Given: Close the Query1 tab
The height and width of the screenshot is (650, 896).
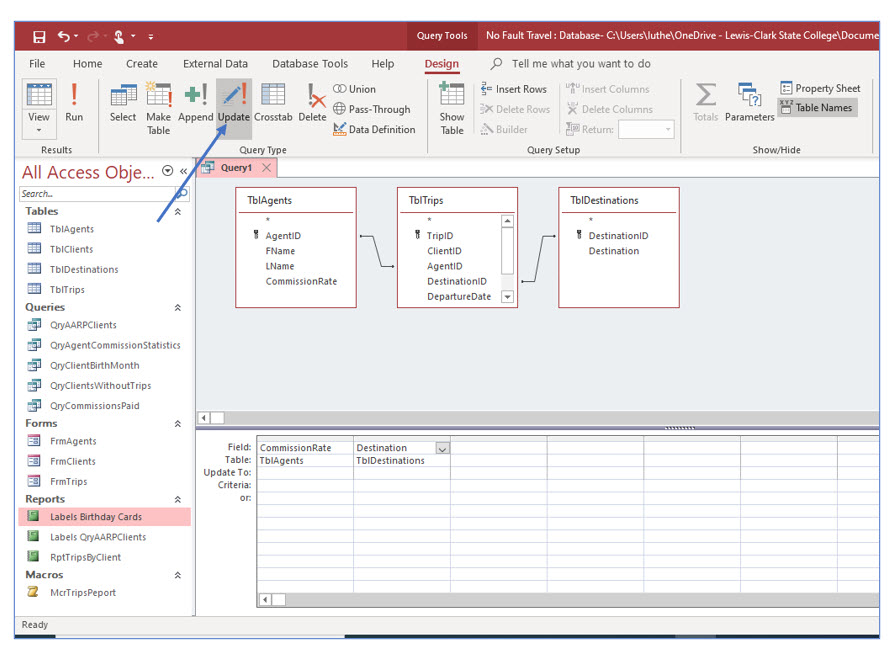Looking at the screenshot, I should pos(266,167).
